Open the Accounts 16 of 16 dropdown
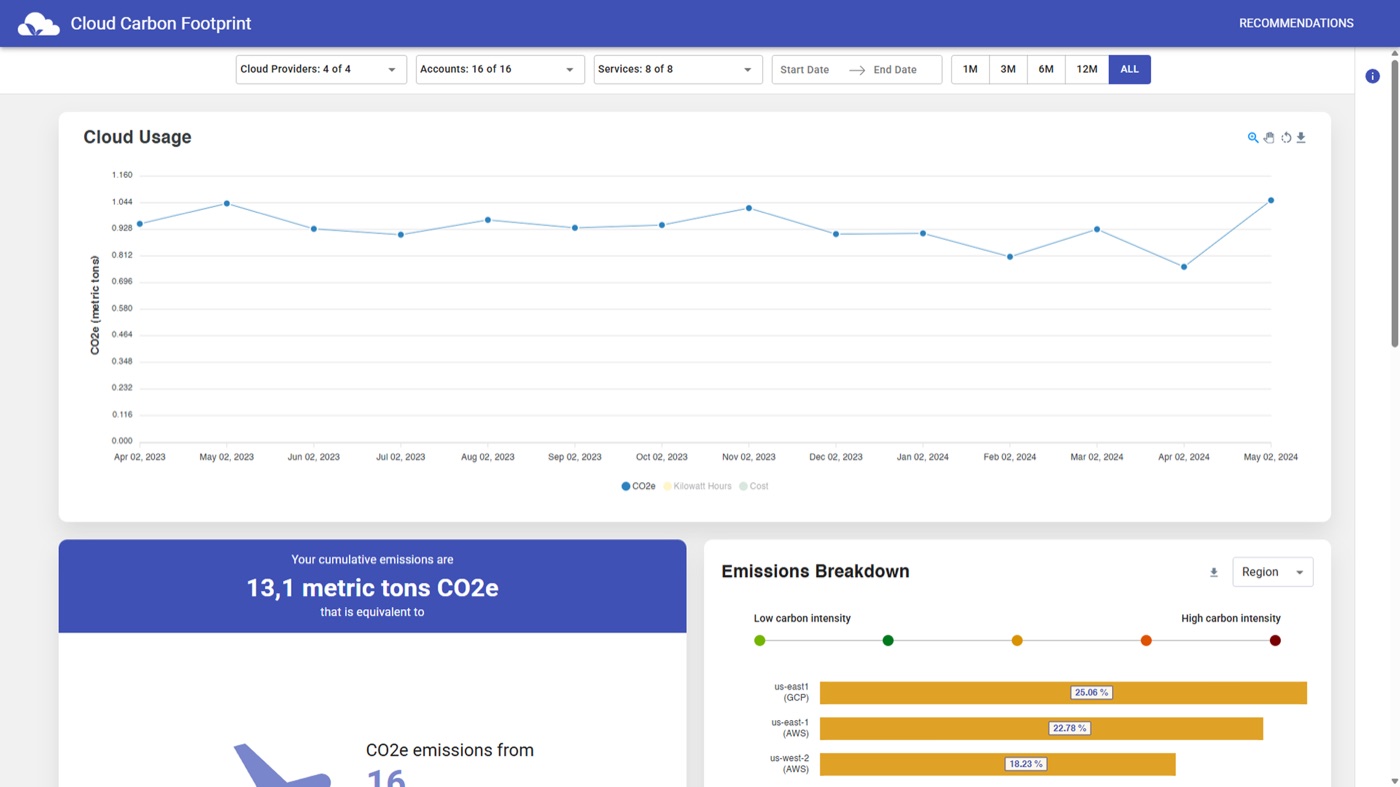Screen dimensions: 1400x787 [x=500, y=69]
